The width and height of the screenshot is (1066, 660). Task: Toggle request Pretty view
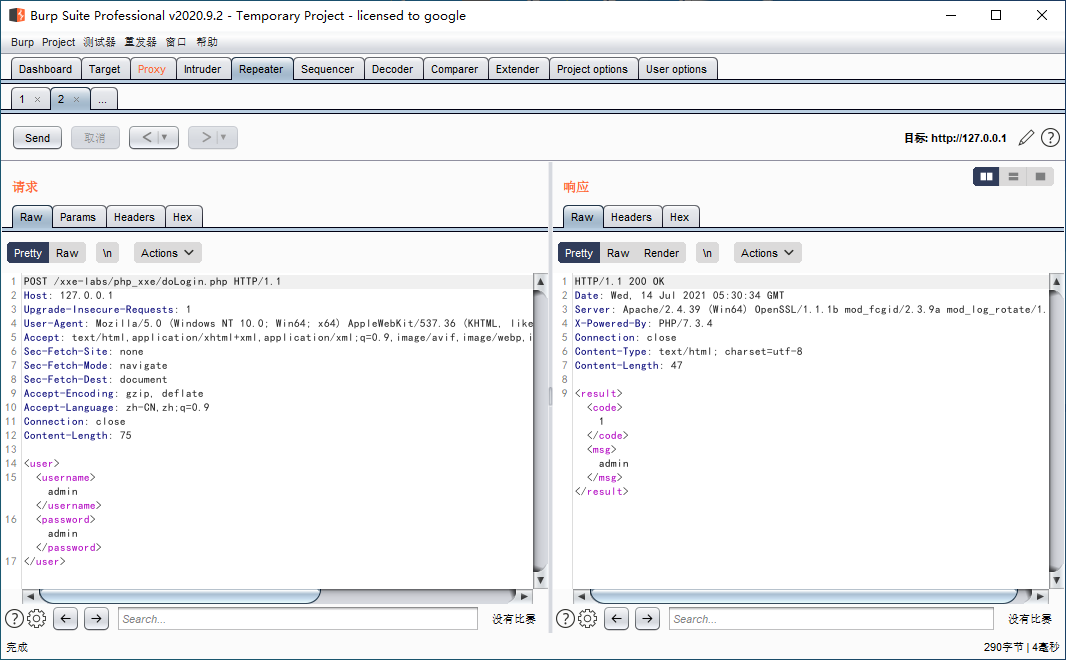coord(28,253)
